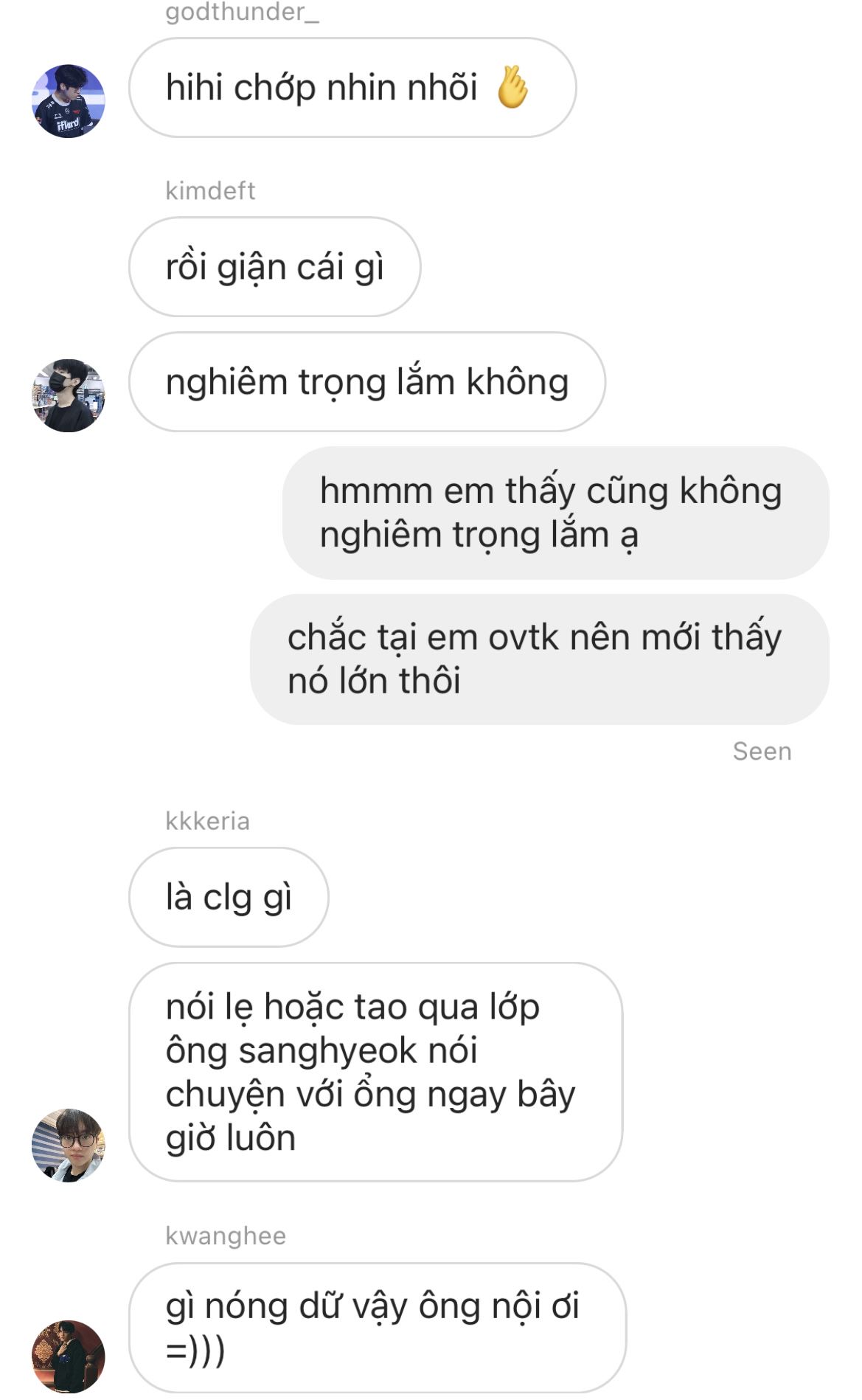Tap the kimdeft username label

click(x=210, y=191)
